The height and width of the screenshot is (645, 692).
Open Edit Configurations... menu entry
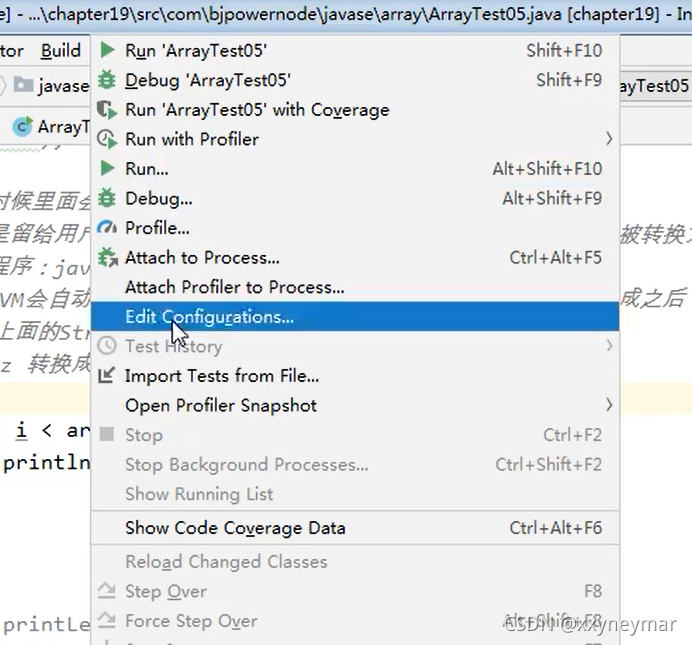click(x=355, y=316)
